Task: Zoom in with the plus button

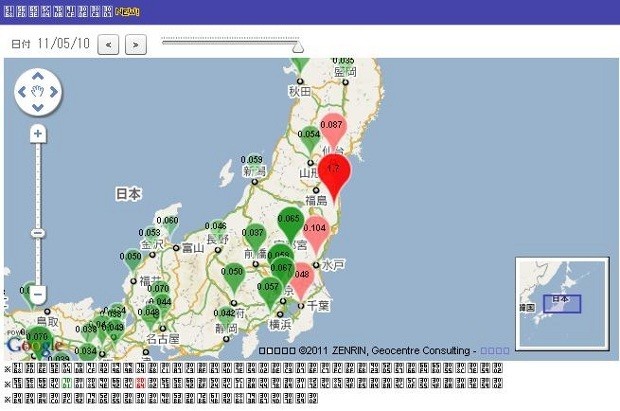Action: pos(38,133)
